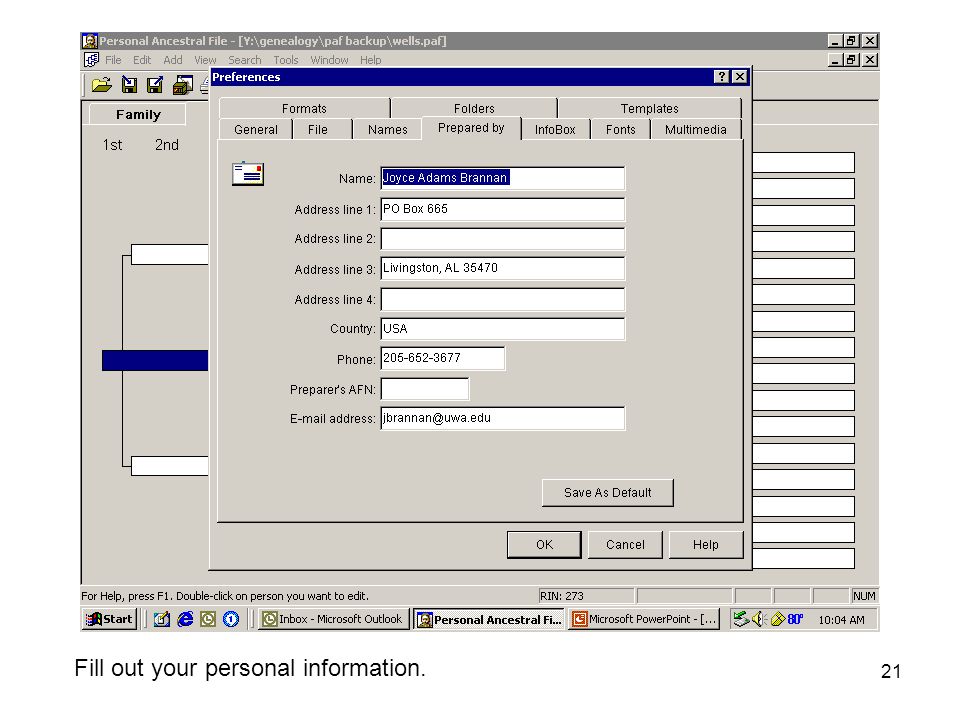This screenshot has width=960, height=720.
Task: Switch to the Formats tab
Action: pos(304,108)
